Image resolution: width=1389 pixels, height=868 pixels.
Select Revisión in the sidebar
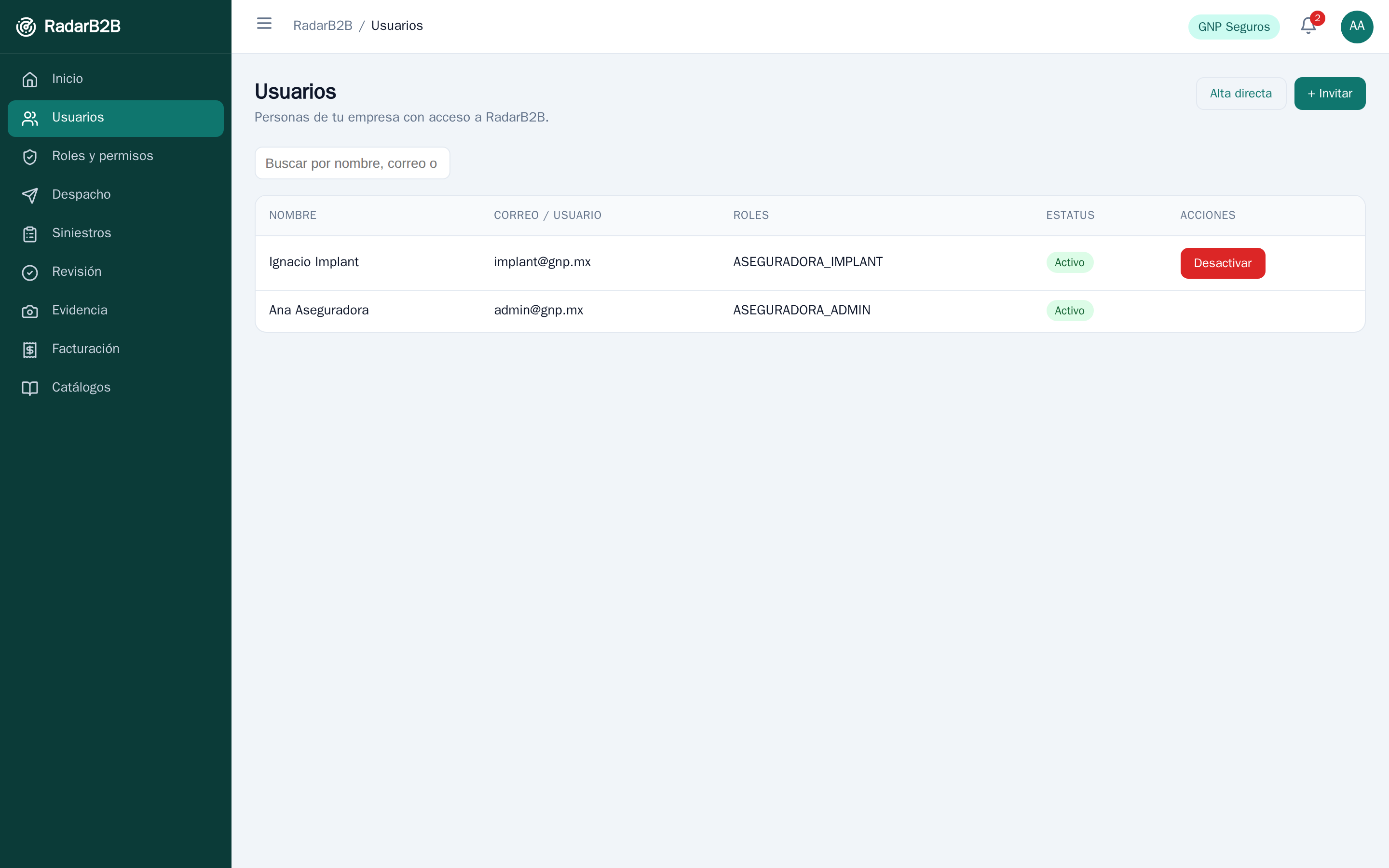[115, 272]
